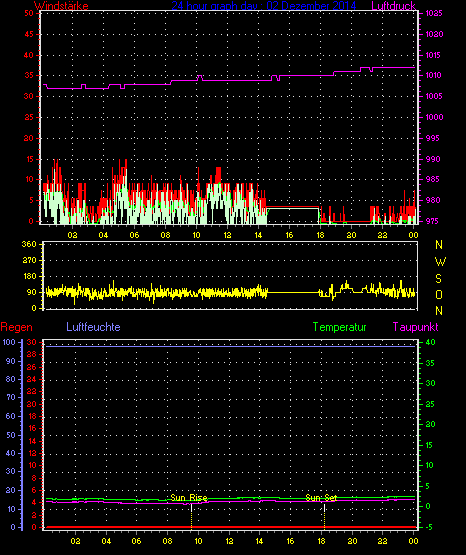Click the '06' hour label under the bottom graph

(x=136, y=541)
